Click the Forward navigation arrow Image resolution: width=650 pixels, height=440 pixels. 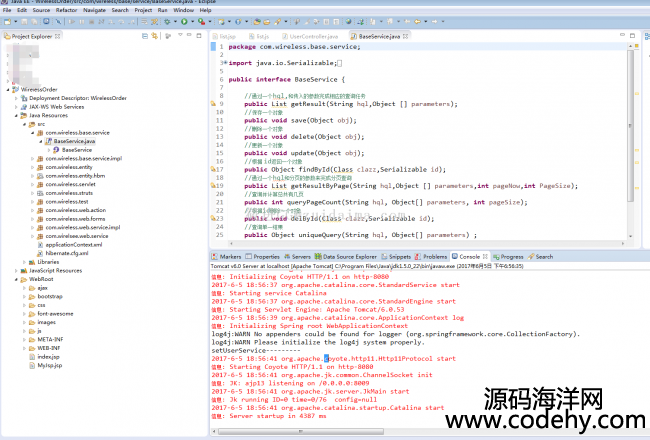(434, 22)
